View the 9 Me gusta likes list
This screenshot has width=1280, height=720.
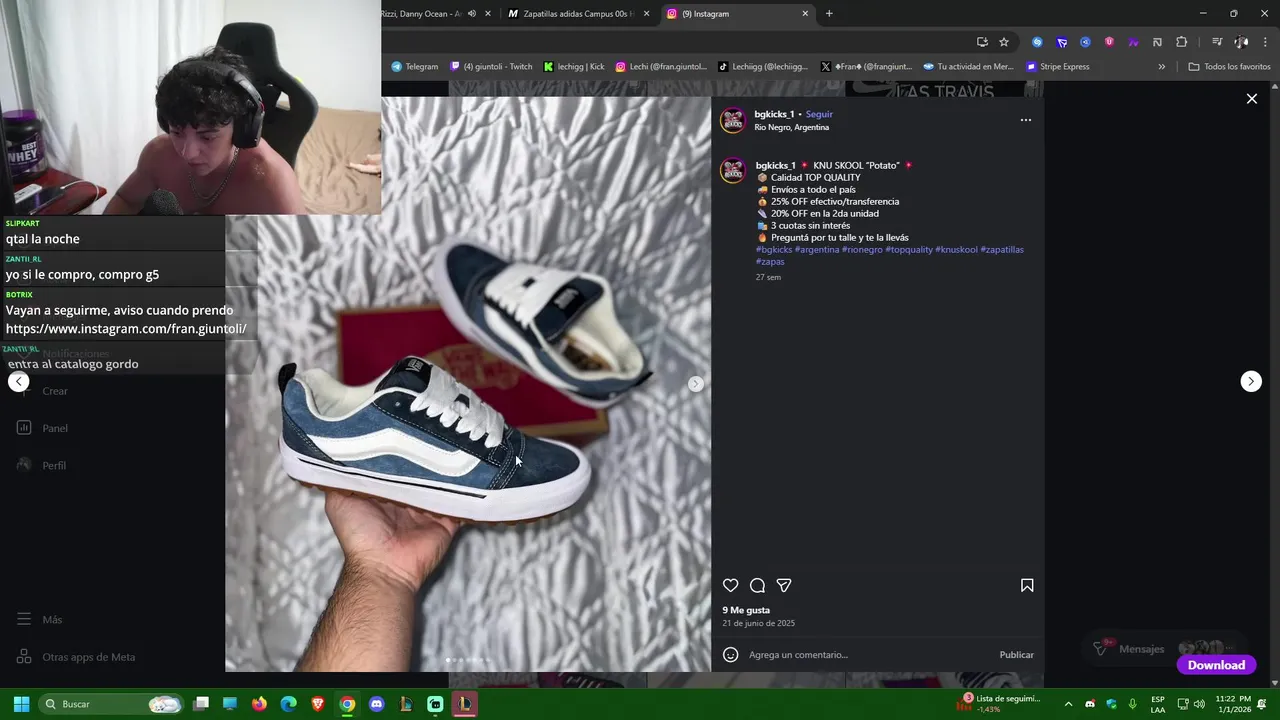click(x=746, y=610)
